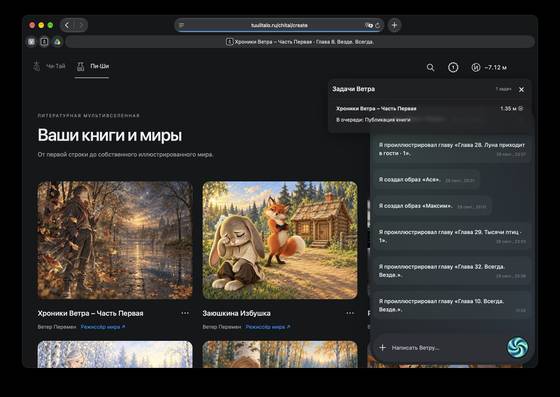Click Ветер Перемен author under Заюшкина Избушка
This screenshot has height=397, width=560.
coord(222,327)
